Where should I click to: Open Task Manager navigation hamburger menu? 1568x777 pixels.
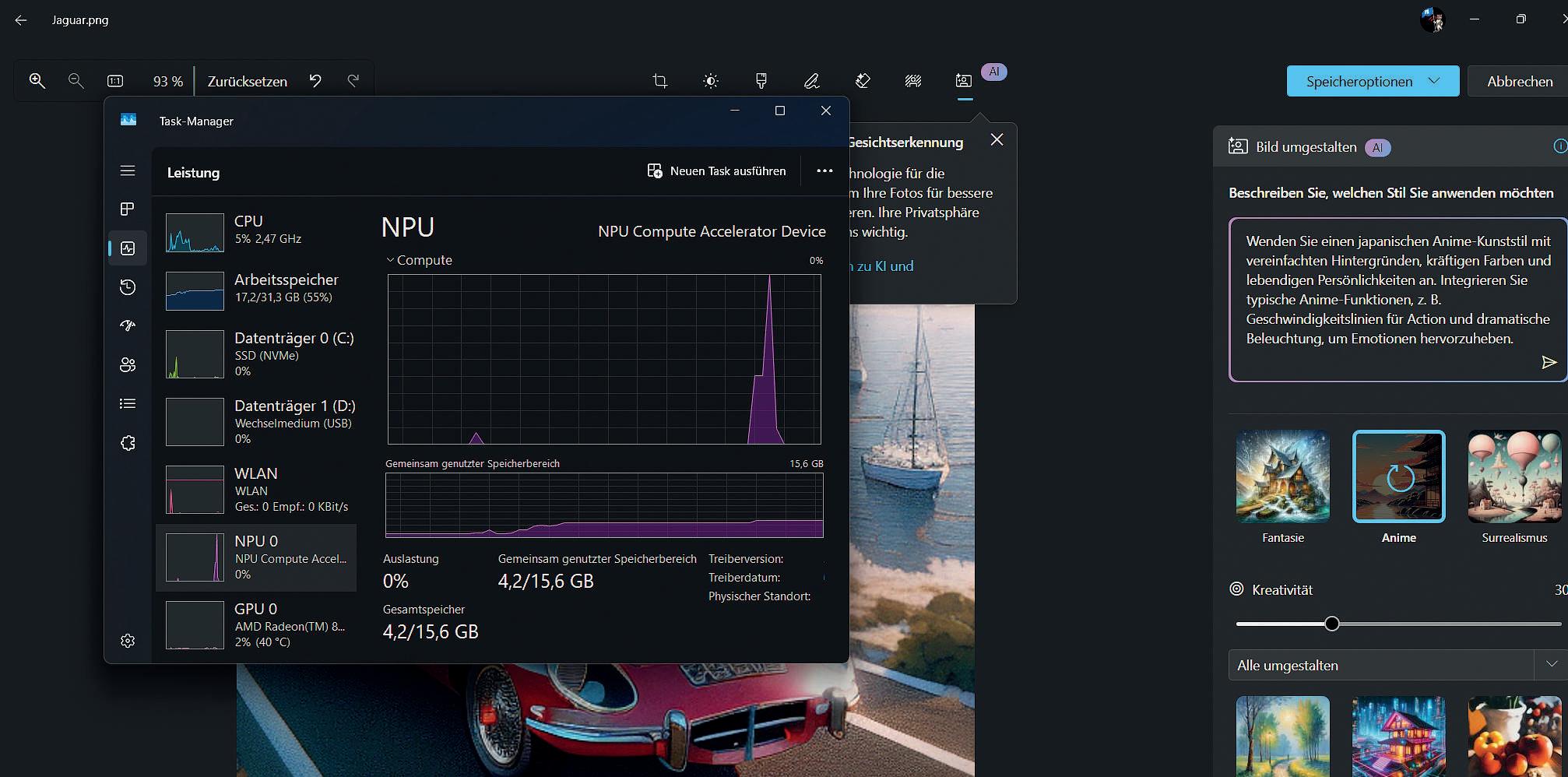coord(128,171)
